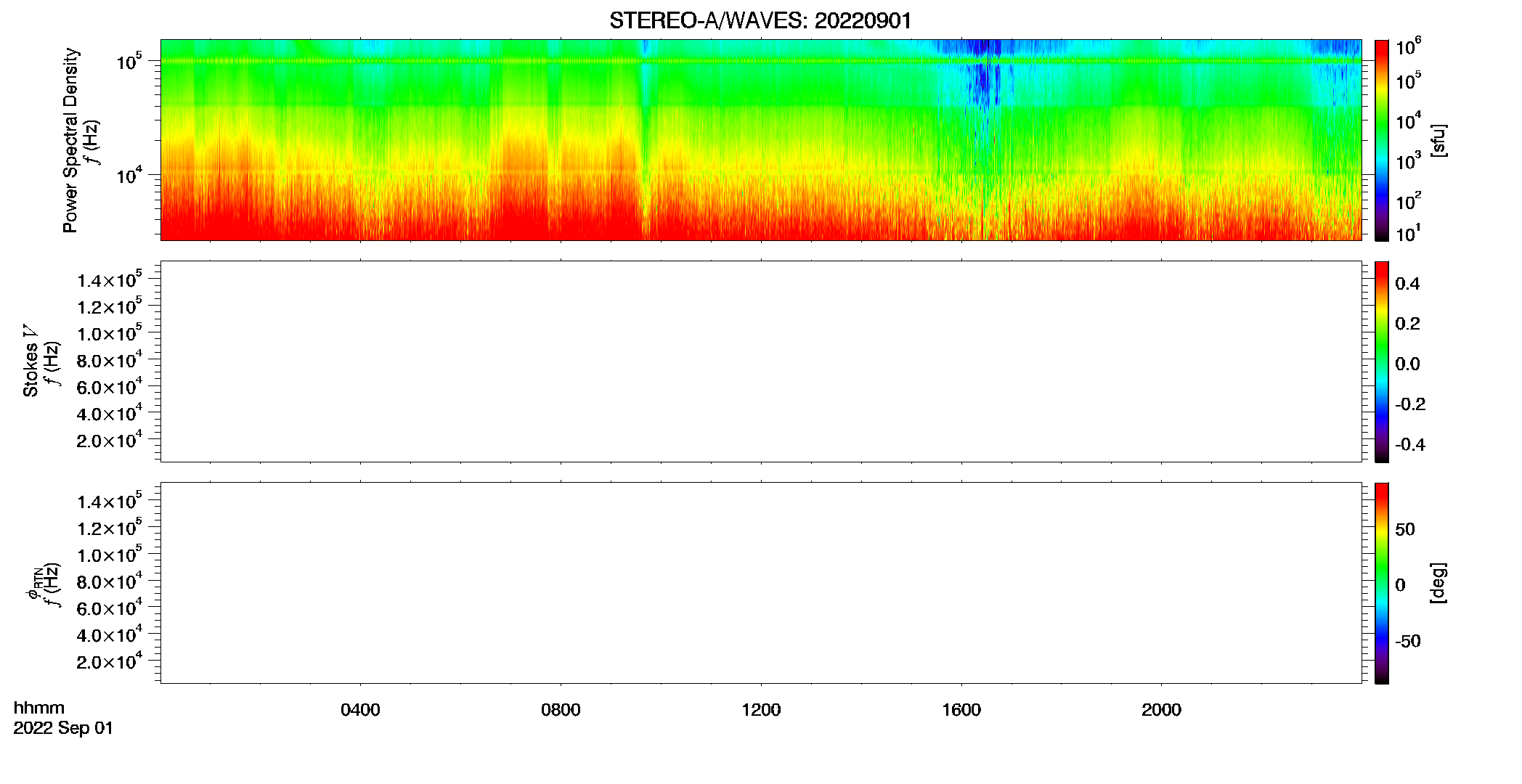Click the phi RTN angle color bar
The height and width of the screenshot is (784, 1522).
[x=1382, y=583]
